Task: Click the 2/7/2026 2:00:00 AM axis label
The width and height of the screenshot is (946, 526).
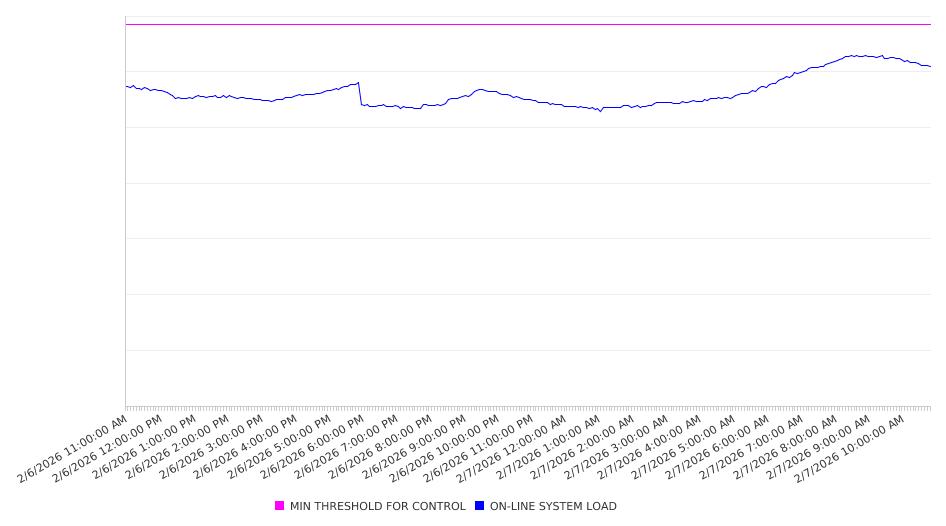Action: pos(581,448)
